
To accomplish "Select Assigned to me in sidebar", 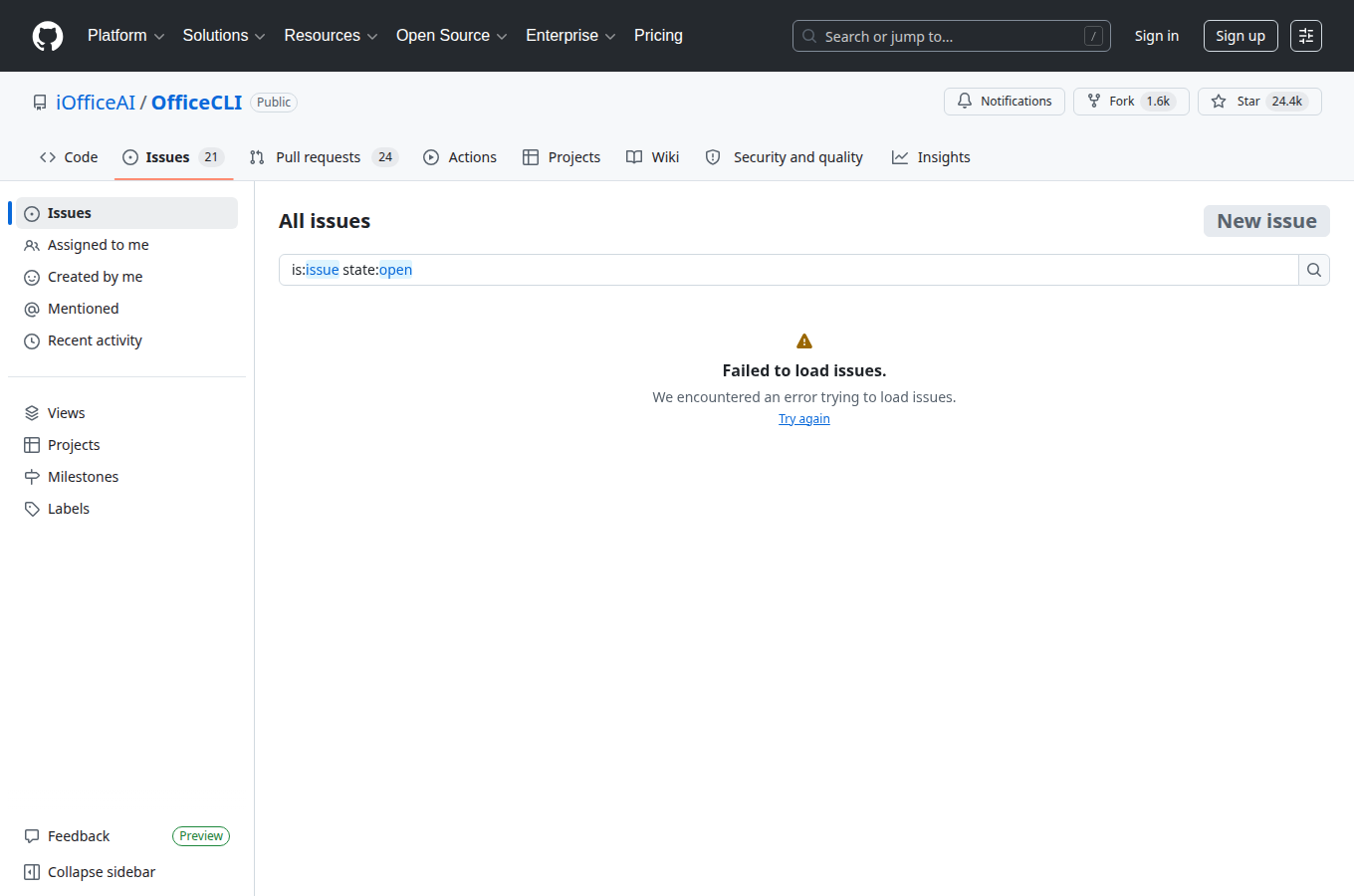I will coord(126,245).
